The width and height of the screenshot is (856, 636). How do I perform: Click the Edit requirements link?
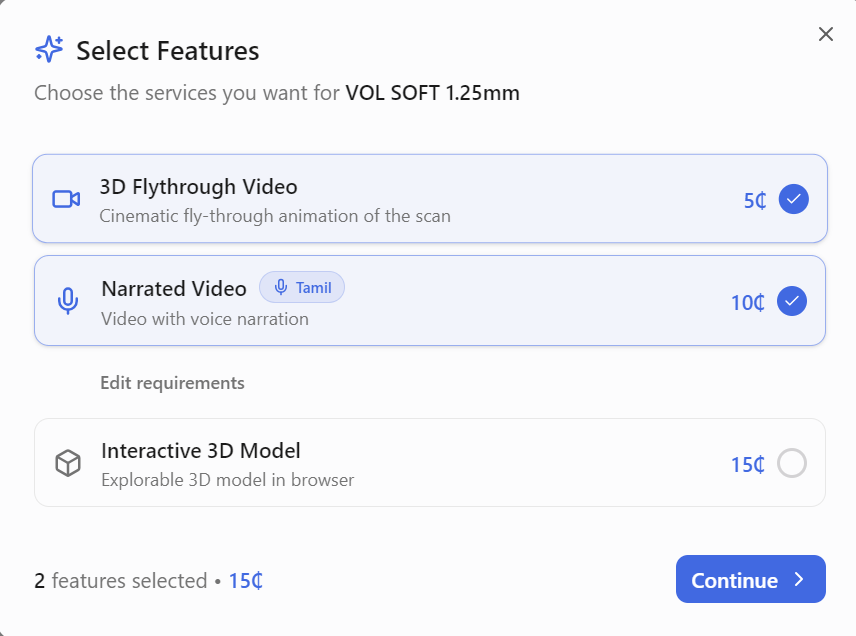[172, 383]
